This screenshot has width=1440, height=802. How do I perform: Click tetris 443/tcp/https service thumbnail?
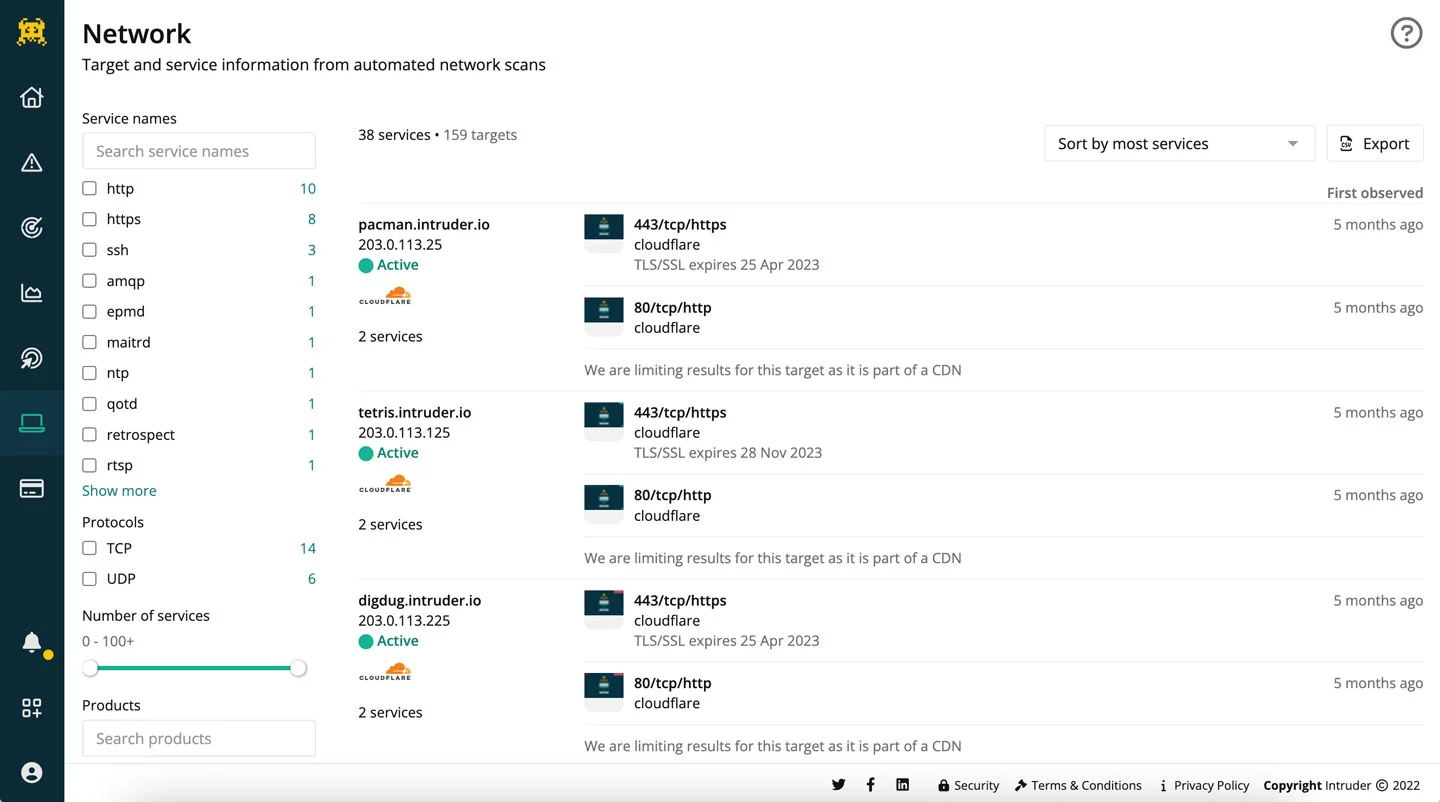[x=604, y=421]
